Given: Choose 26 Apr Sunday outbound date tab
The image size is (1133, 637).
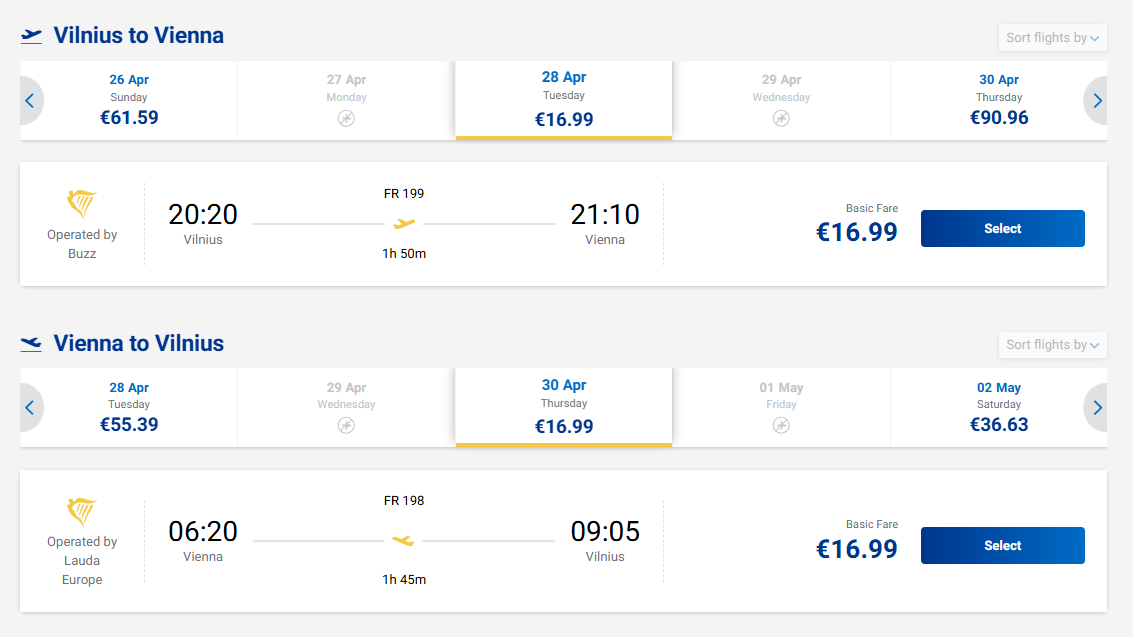Looking at the screenshot, I should click(129, 100).
